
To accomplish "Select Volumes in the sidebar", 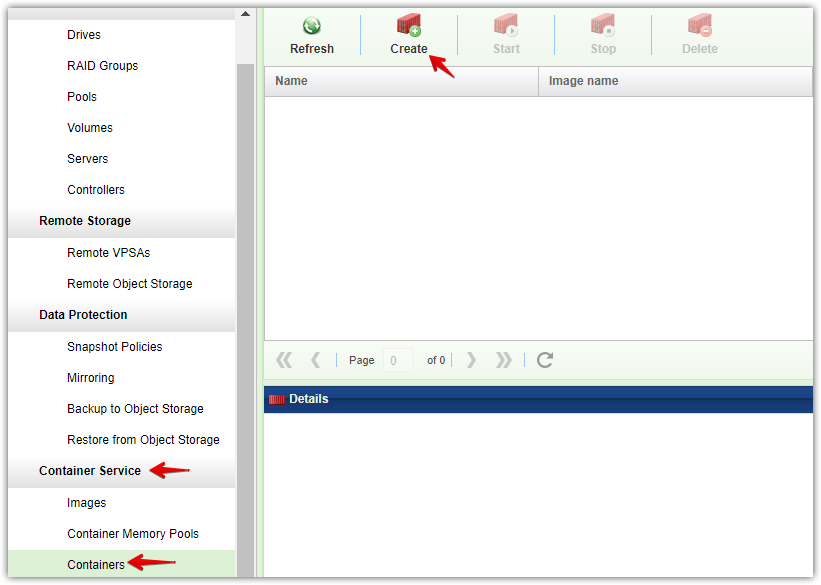I will pyautogui.click(x=90, y=128).
